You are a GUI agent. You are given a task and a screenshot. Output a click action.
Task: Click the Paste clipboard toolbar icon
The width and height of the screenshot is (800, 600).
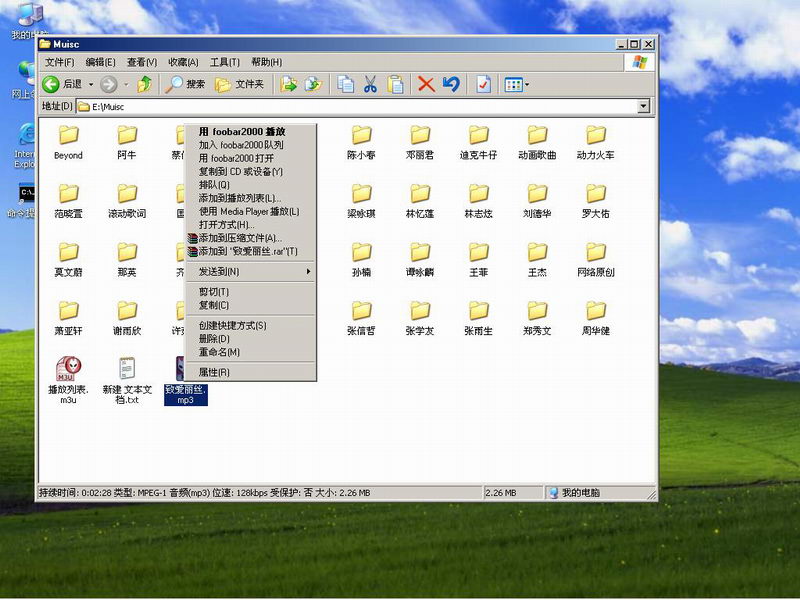(x=395, y=84)
